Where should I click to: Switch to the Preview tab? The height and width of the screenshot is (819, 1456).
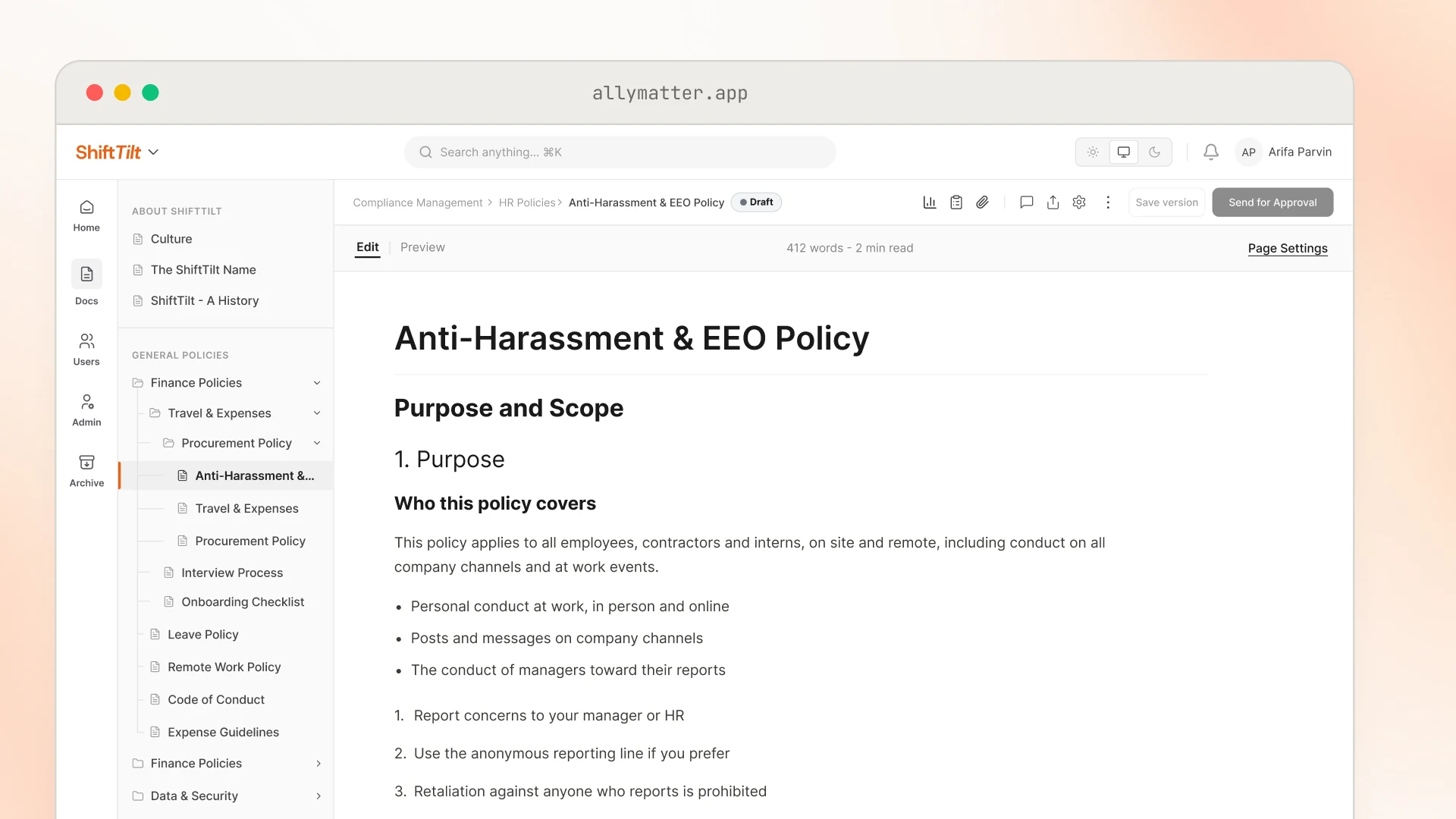click(x=422, y=247)
